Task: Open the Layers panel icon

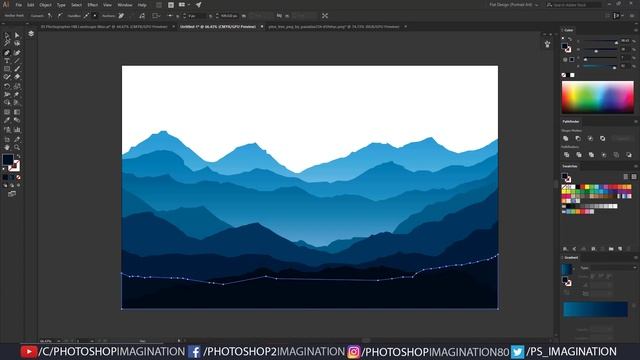Action: coord(31,34)
